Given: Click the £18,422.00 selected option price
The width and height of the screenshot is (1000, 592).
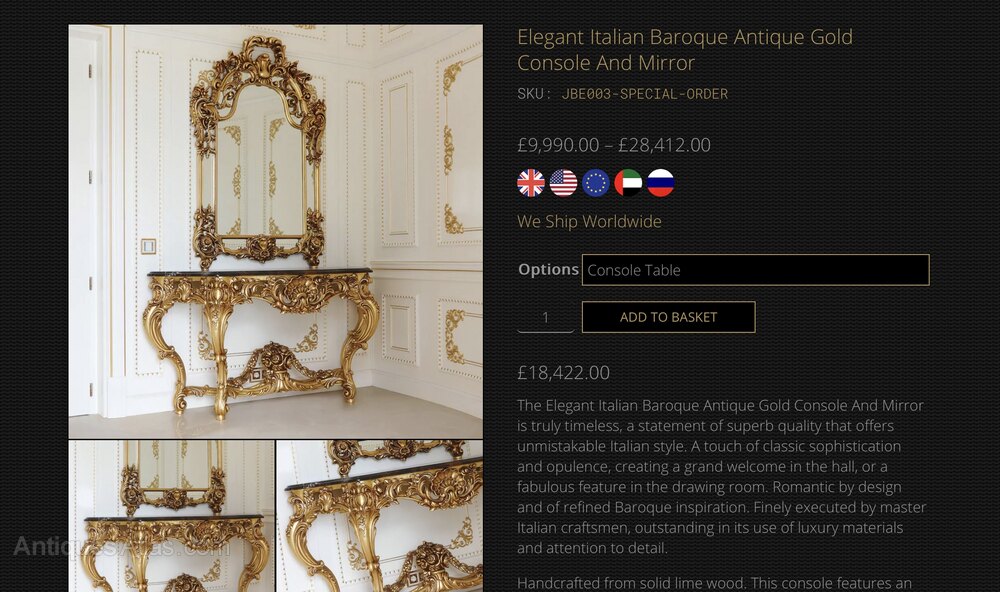Looking at the screenshot, I should [x=563, y=373].
